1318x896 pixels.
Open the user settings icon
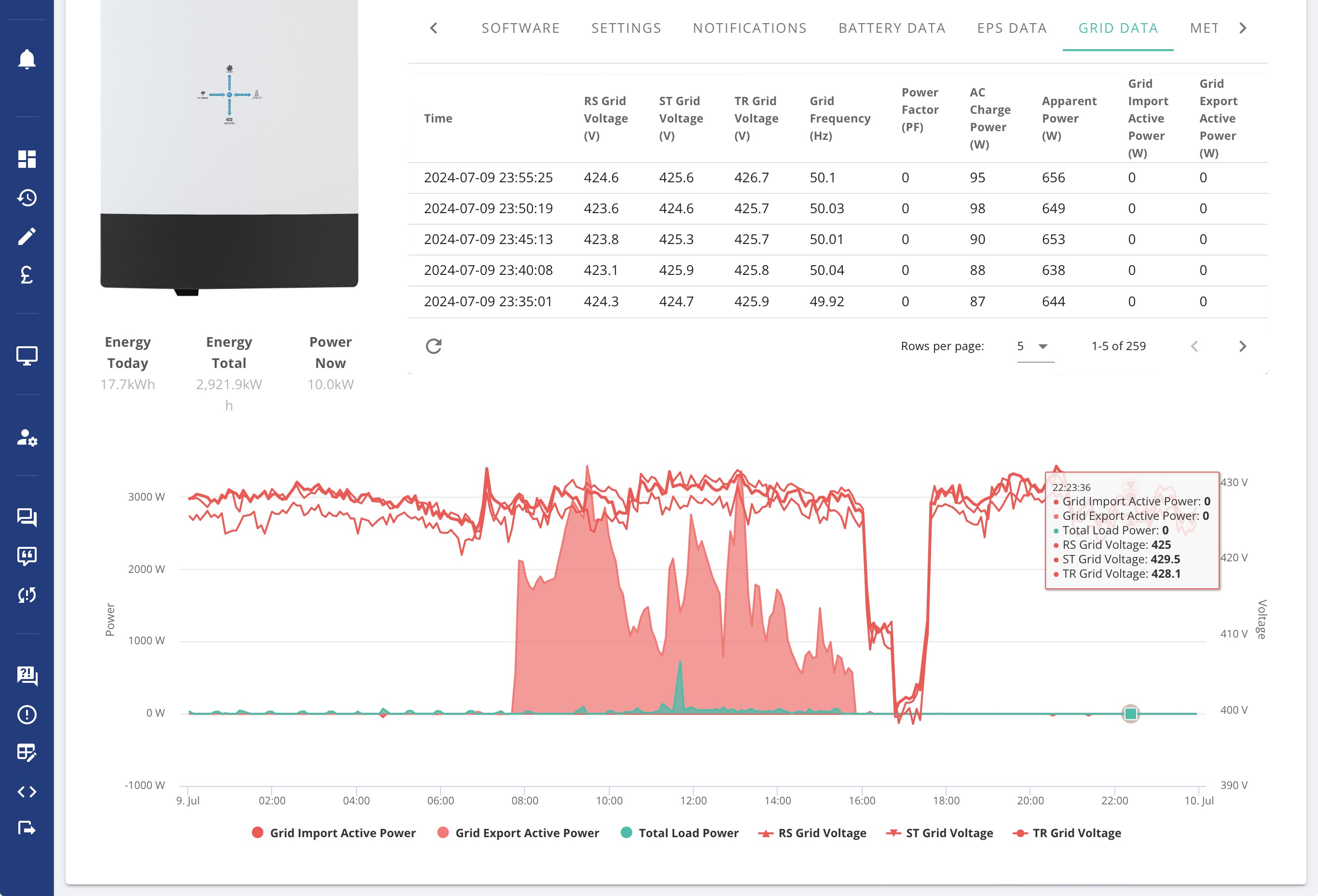point(27,437)
